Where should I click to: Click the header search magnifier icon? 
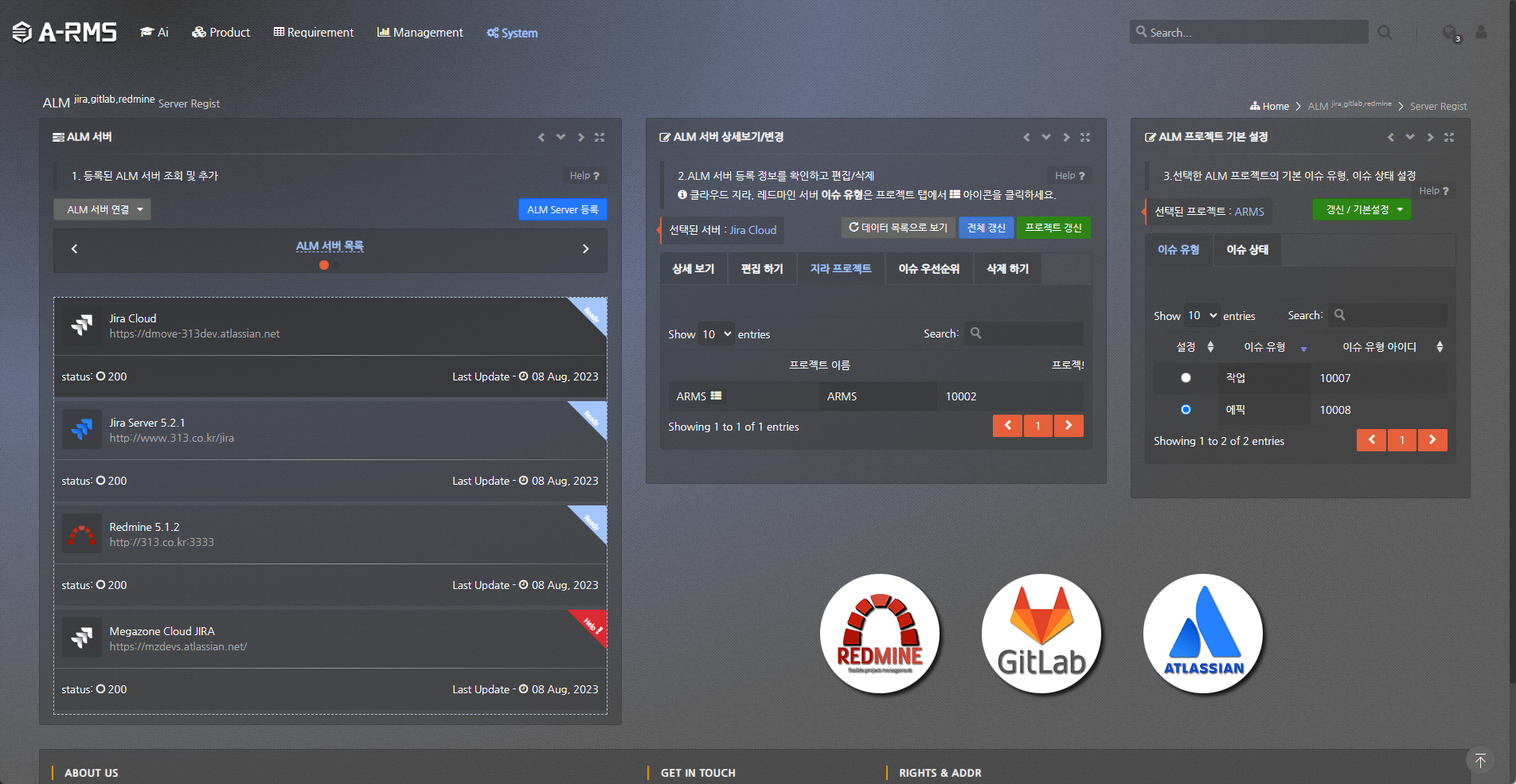pos(1385,33)
